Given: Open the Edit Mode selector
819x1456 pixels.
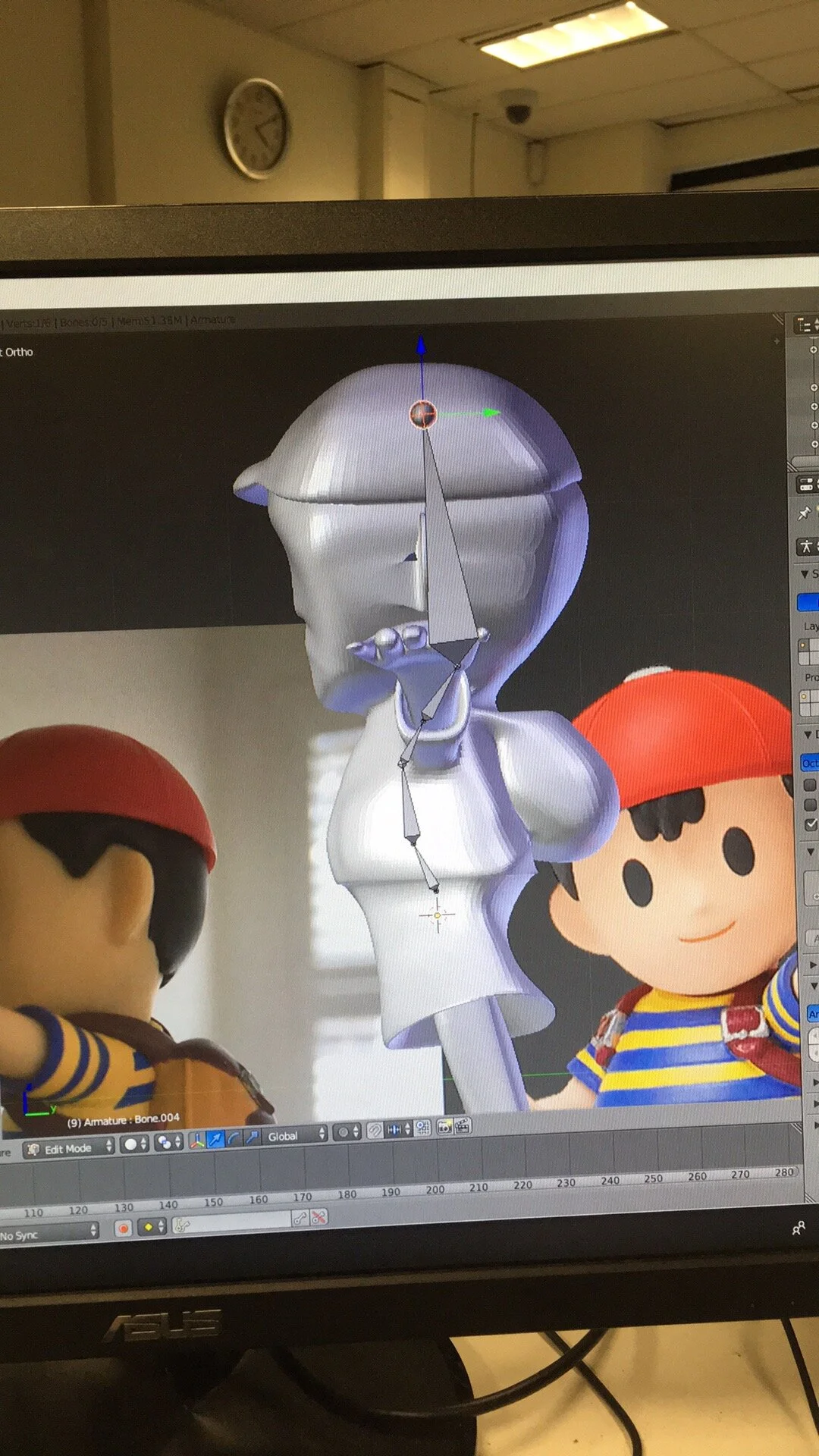Looking at the screenshot, I should (68, 1148).
